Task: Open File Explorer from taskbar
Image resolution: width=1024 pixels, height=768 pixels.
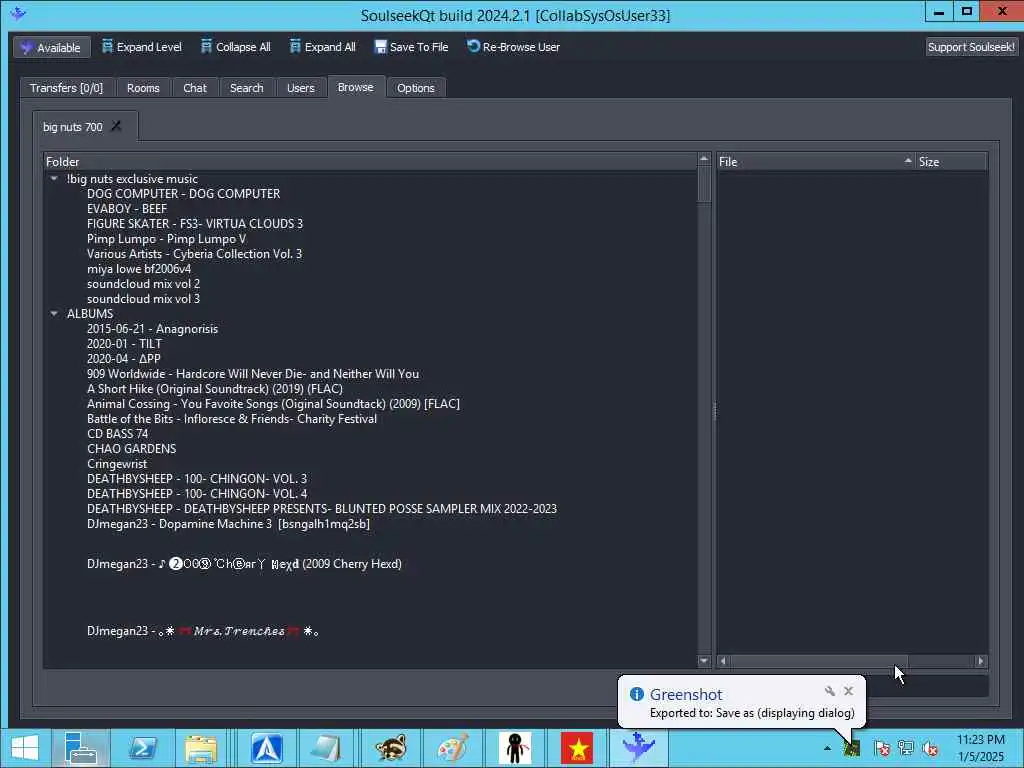Action: tap(200, 748)
